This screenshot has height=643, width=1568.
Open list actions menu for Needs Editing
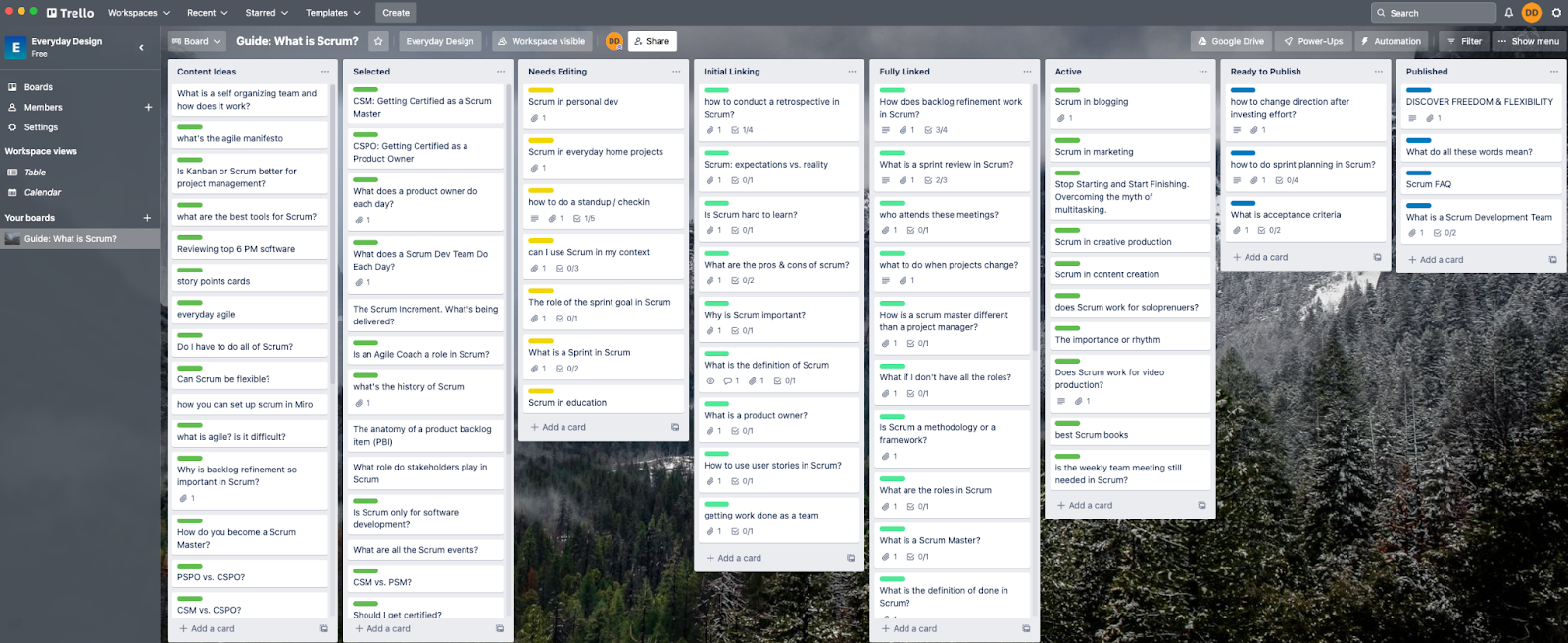tap(675, 72)
